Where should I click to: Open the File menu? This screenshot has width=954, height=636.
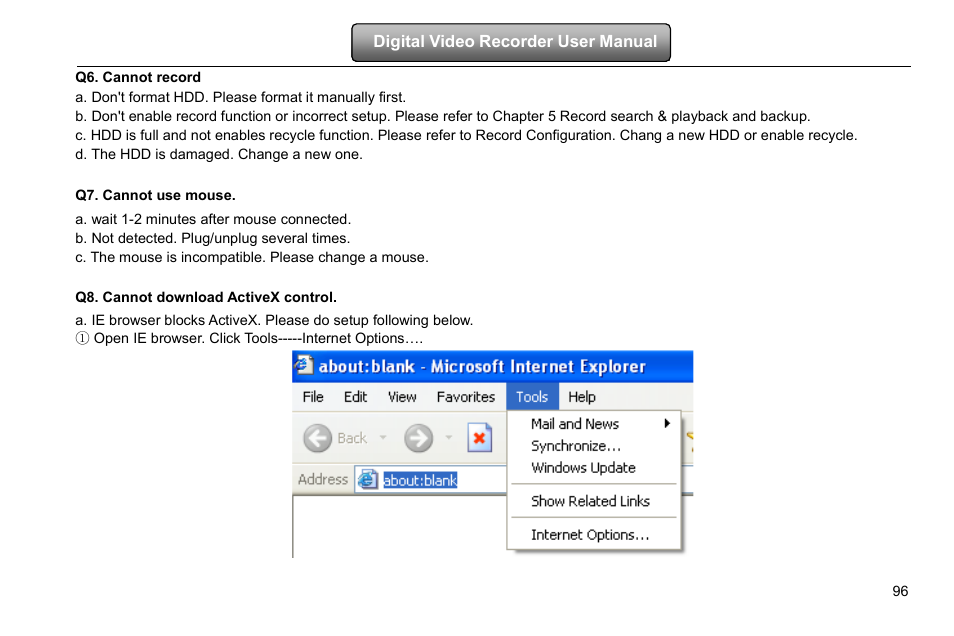tap(313, 397)
